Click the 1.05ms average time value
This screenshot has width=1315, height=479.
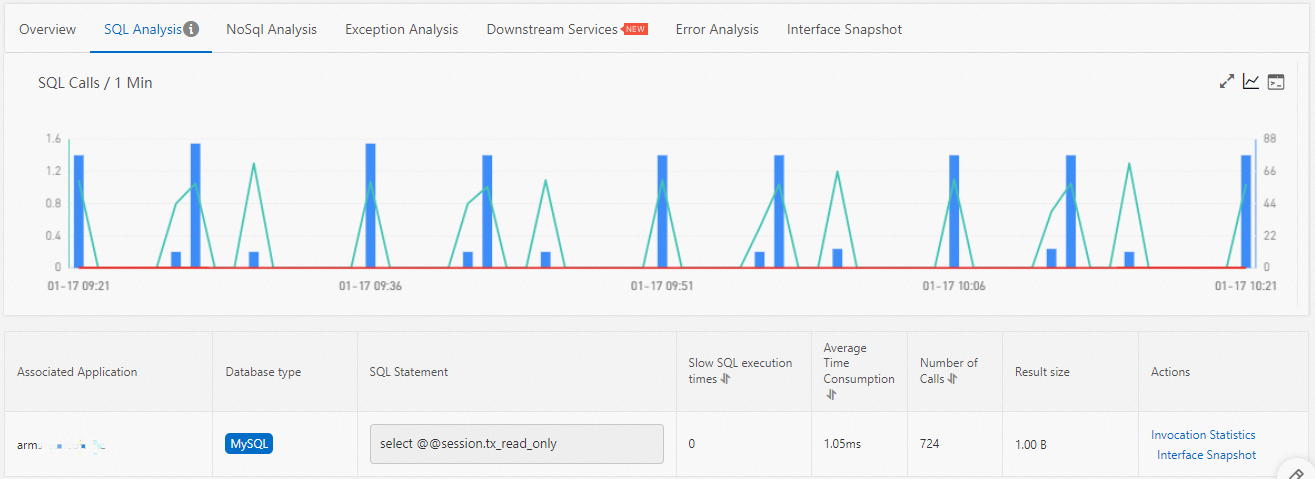pyautogui.click(x=842, y=444)
